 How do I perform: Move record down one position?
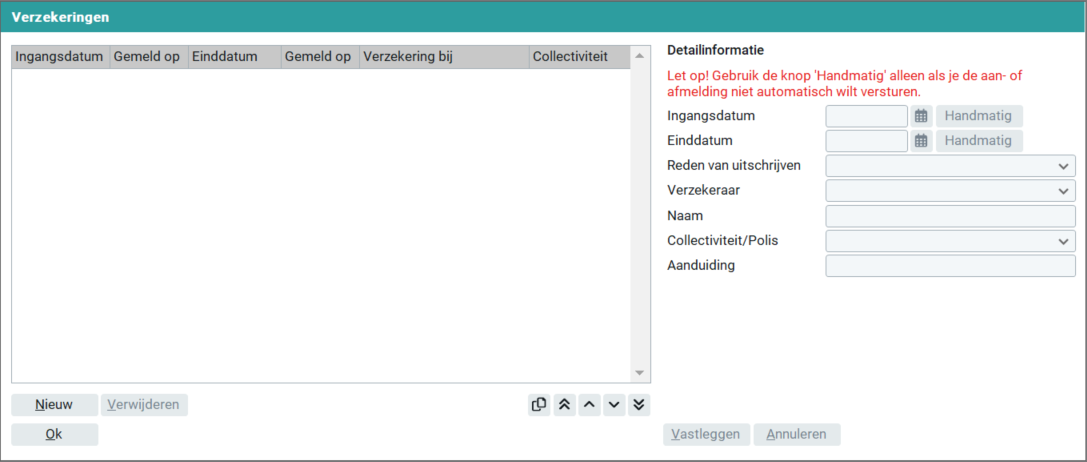614,405
